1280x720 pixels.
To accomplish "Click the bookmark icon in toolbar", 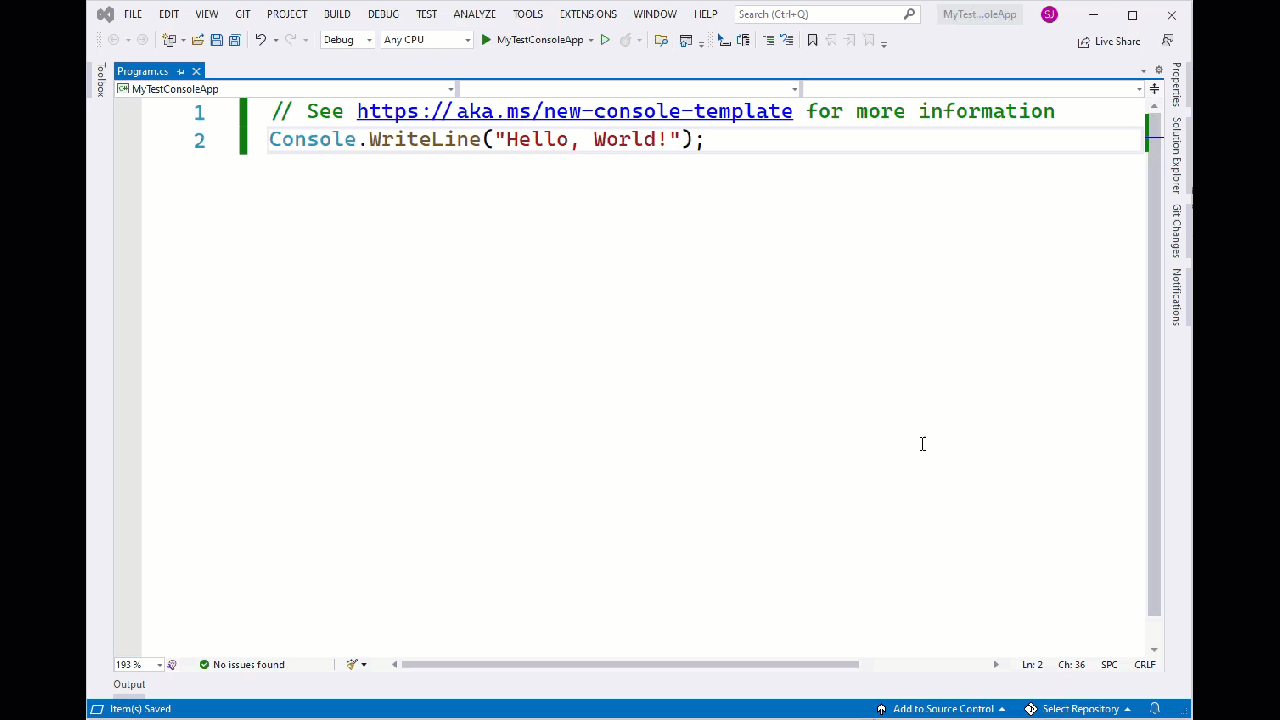I will click(x=812, y=40).
